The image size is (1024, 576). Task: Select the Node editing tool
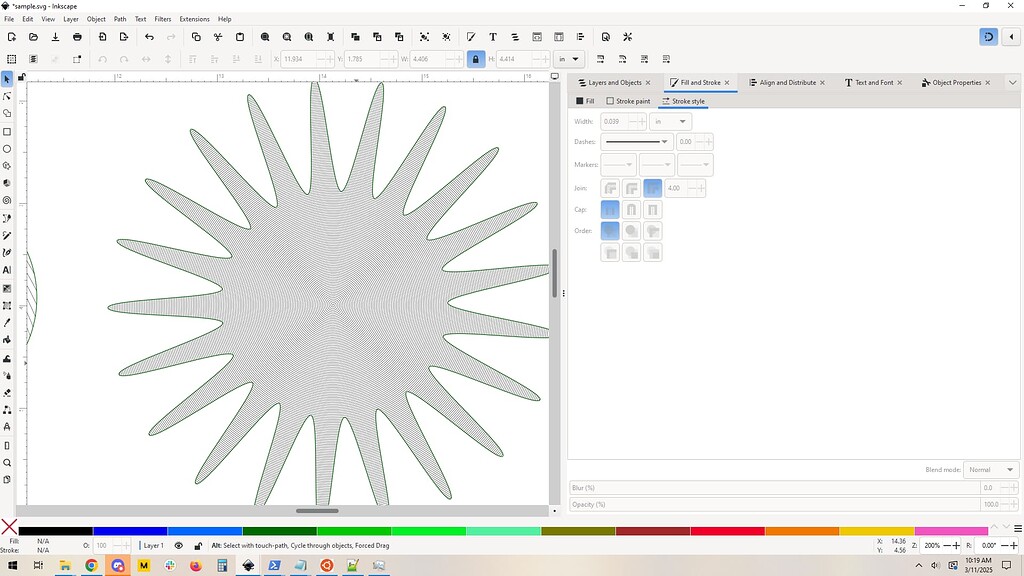pyautogui.click(x=7, y=97)
